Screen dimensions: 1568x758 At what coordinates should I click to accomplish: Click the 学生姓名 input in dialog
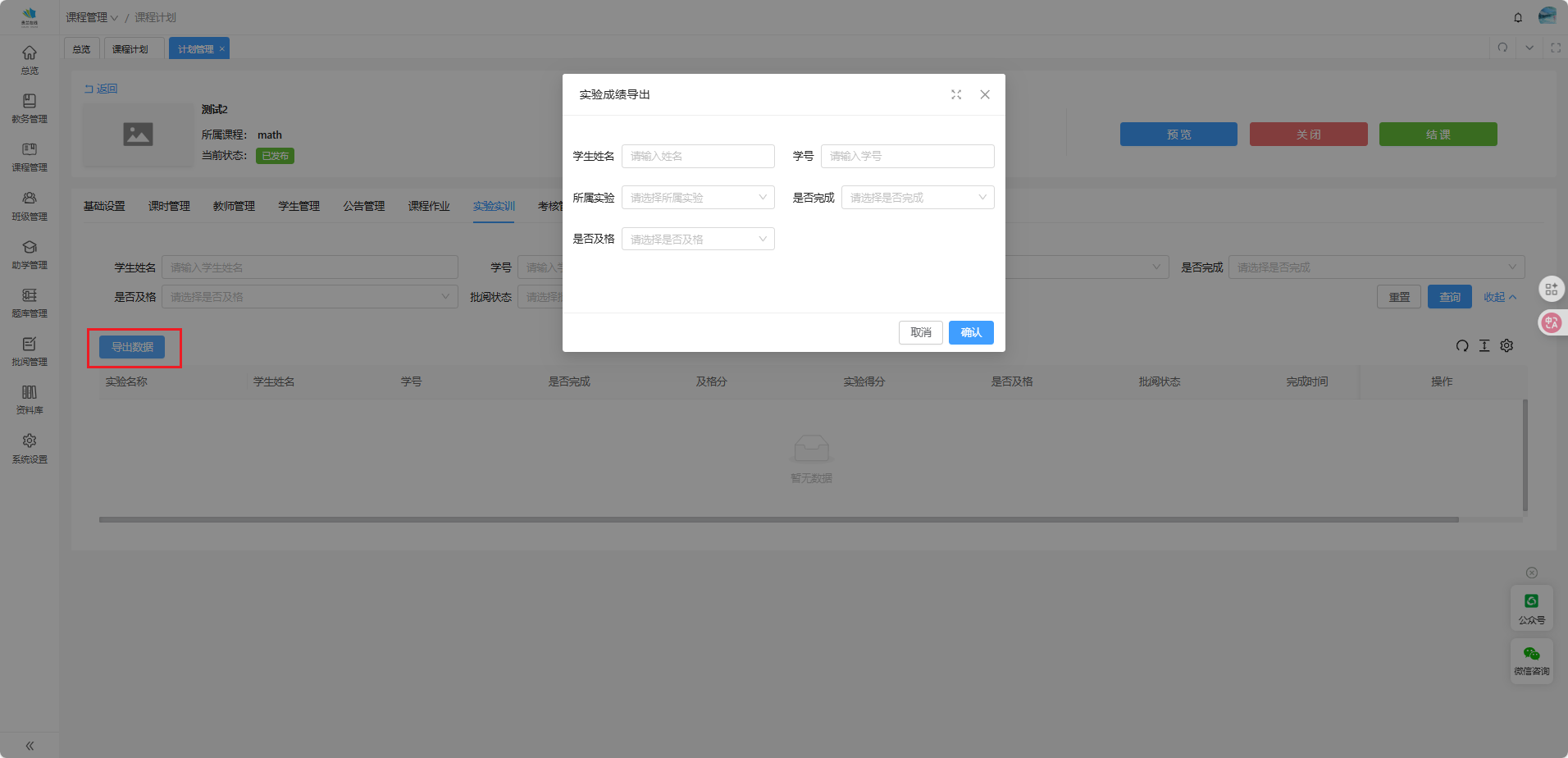tap(698, 156)
